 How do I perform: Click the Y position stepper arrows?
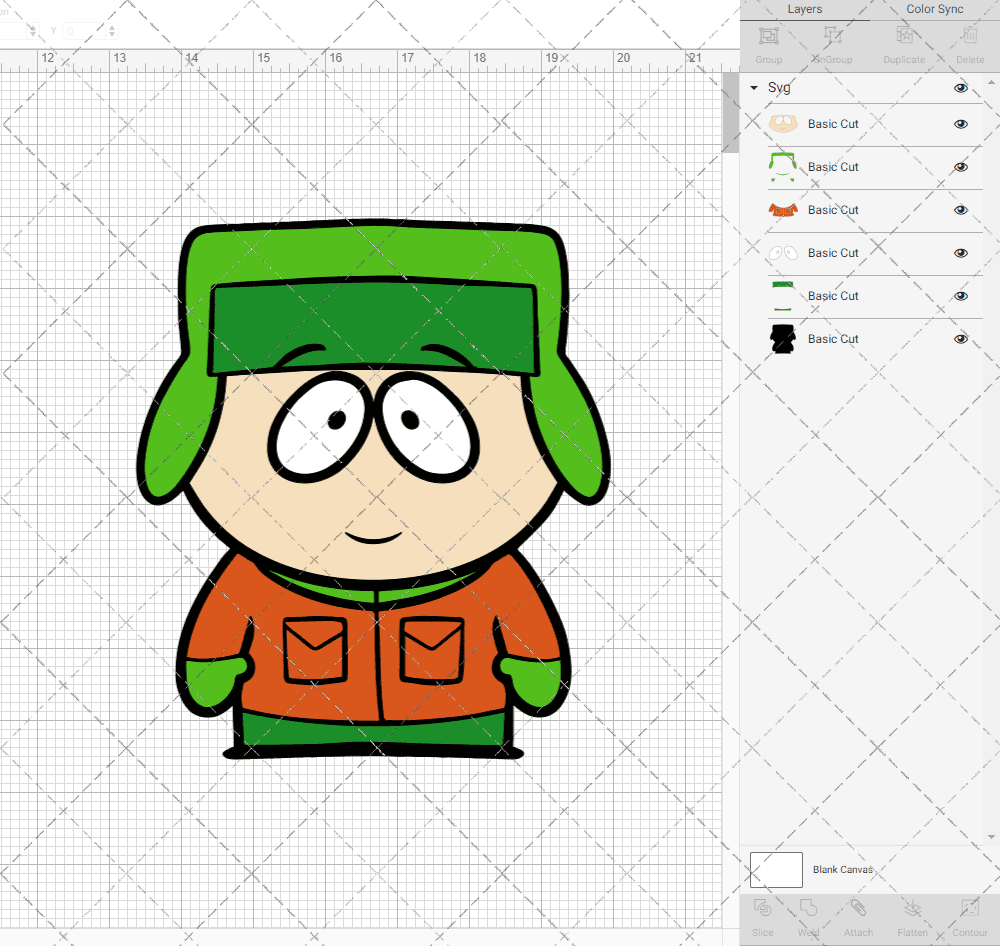click(112, 31)
